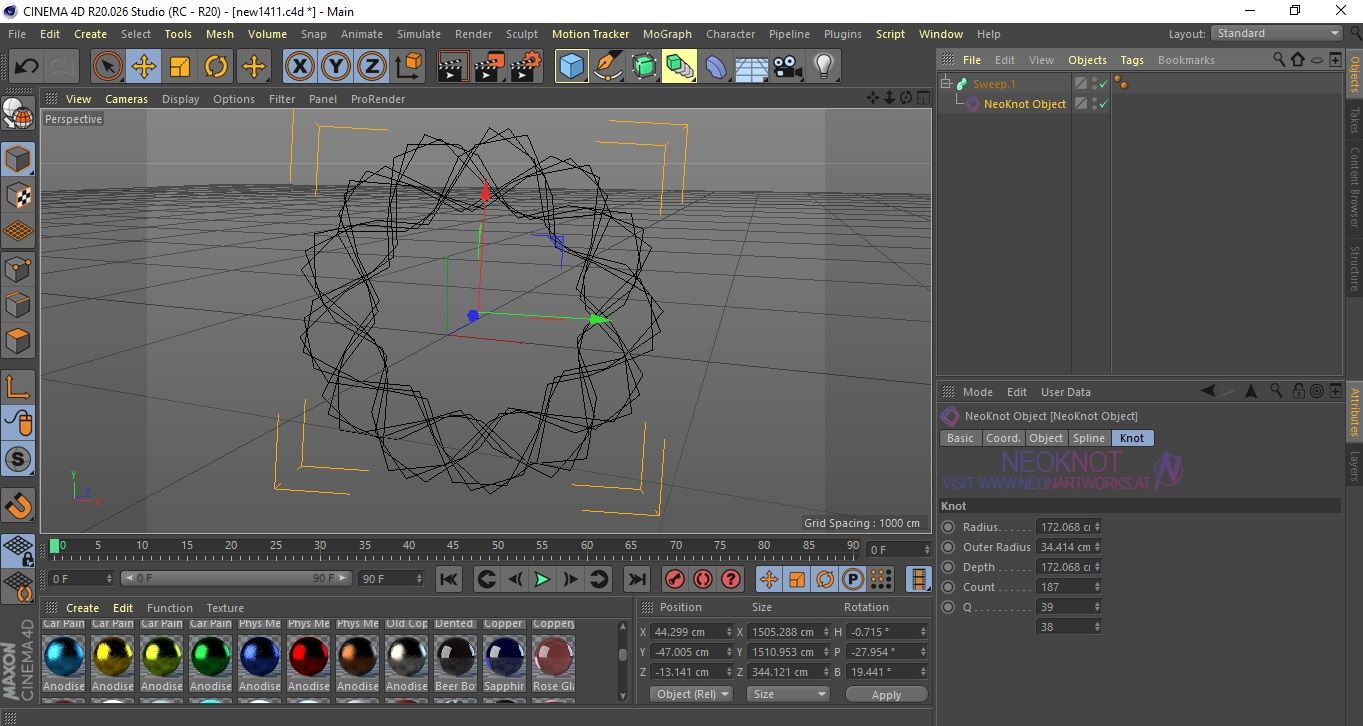
Task: Select the red Anodised material swatch
Action: tap(309, 656)
